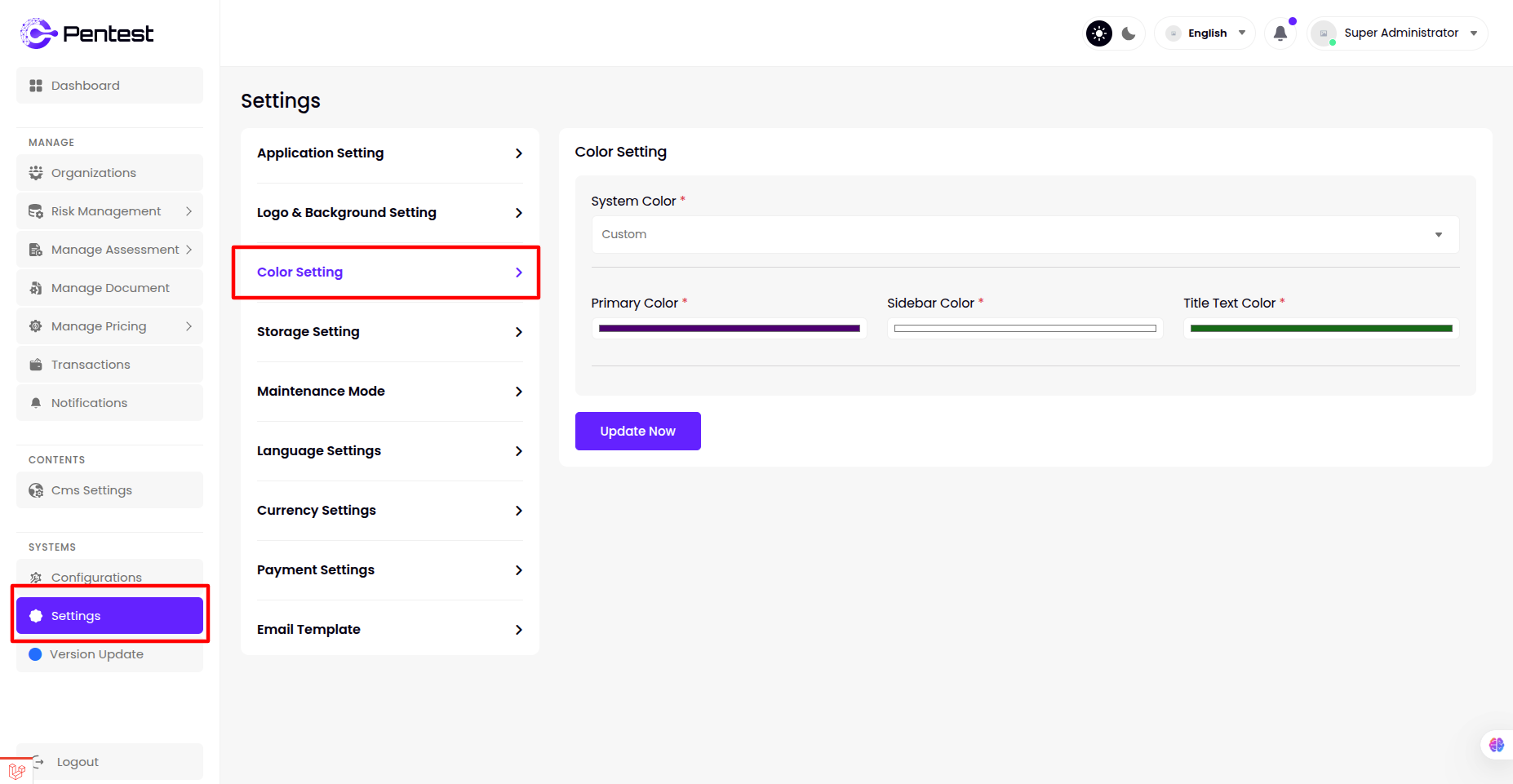Open the Storage Setting tab

coord(389,332)
